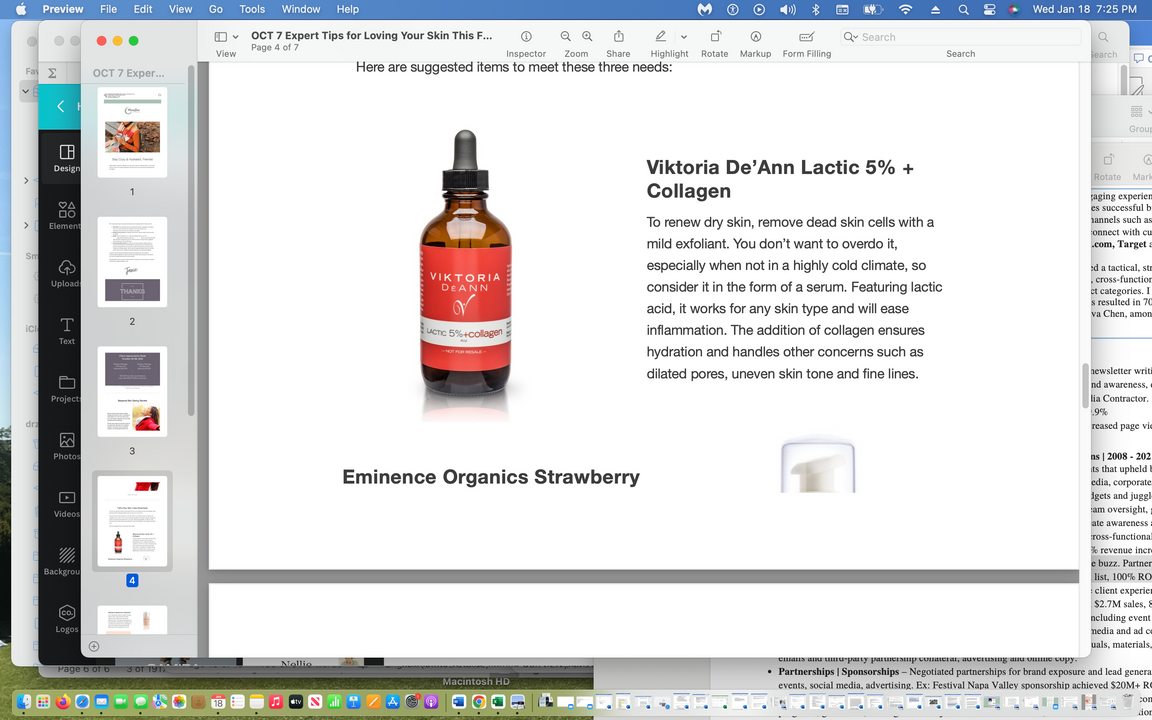Open Control Center in menu bar
Viewport: 1152px width, 720px height.
point(989,9)
